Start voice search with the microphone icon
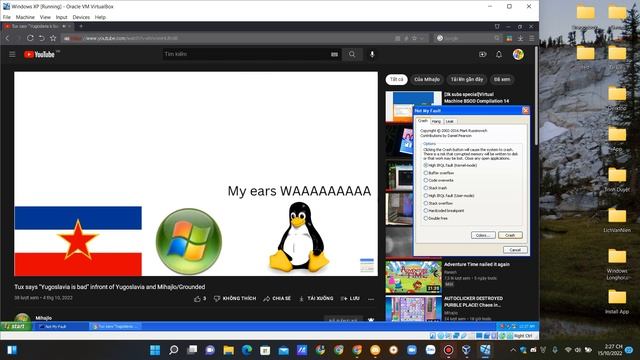Viewport: 640px width, 360px height. point(372,54)
